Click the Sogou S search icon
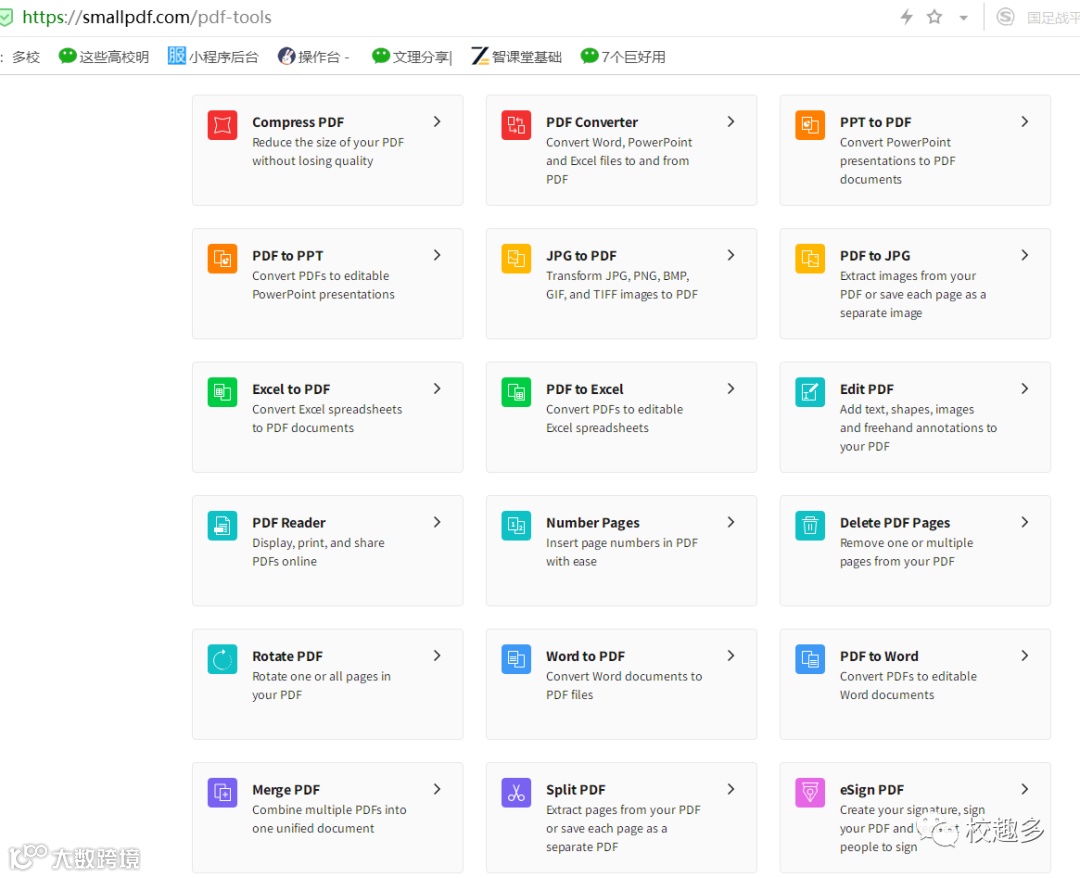 [x=1005, y=17]
